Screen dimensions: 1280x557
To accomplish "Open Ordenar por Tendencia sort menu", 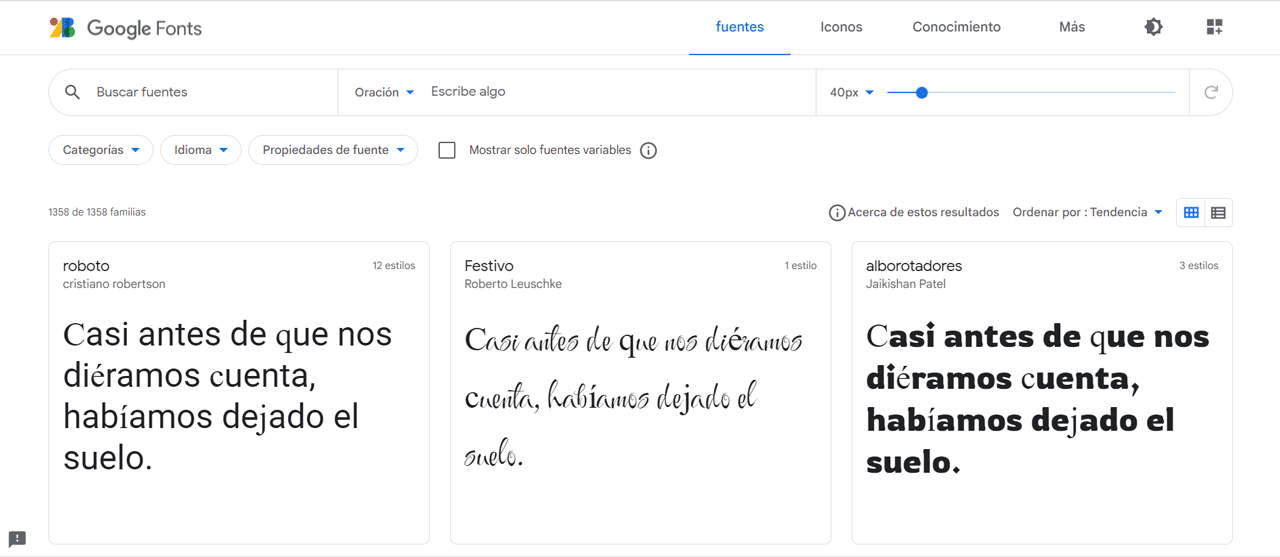I will tap(1087, 212).
